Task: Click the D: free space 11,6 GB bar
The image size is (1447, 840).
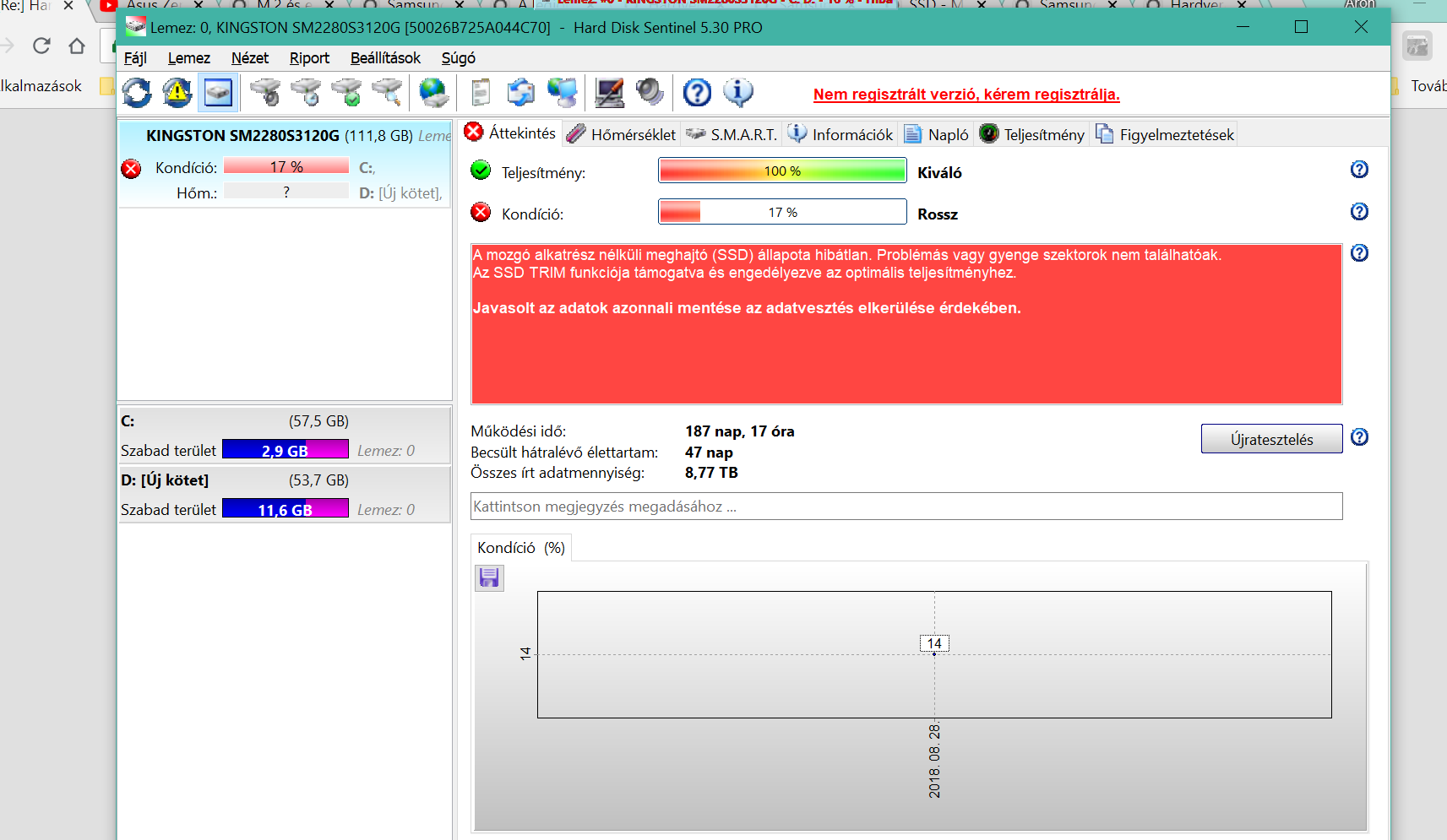Action: tap(286, 509)
